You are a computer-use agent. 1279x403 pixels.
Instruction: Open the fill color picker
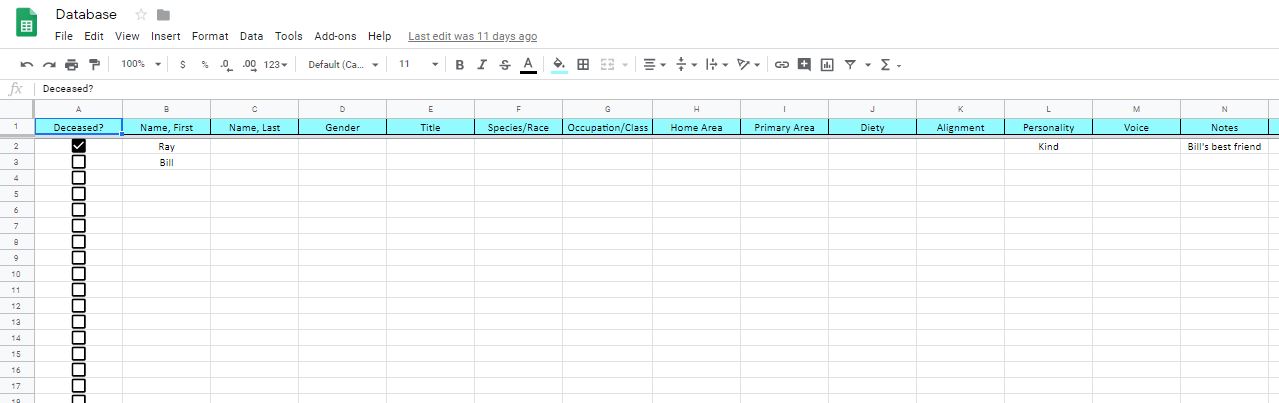[559, 64]
